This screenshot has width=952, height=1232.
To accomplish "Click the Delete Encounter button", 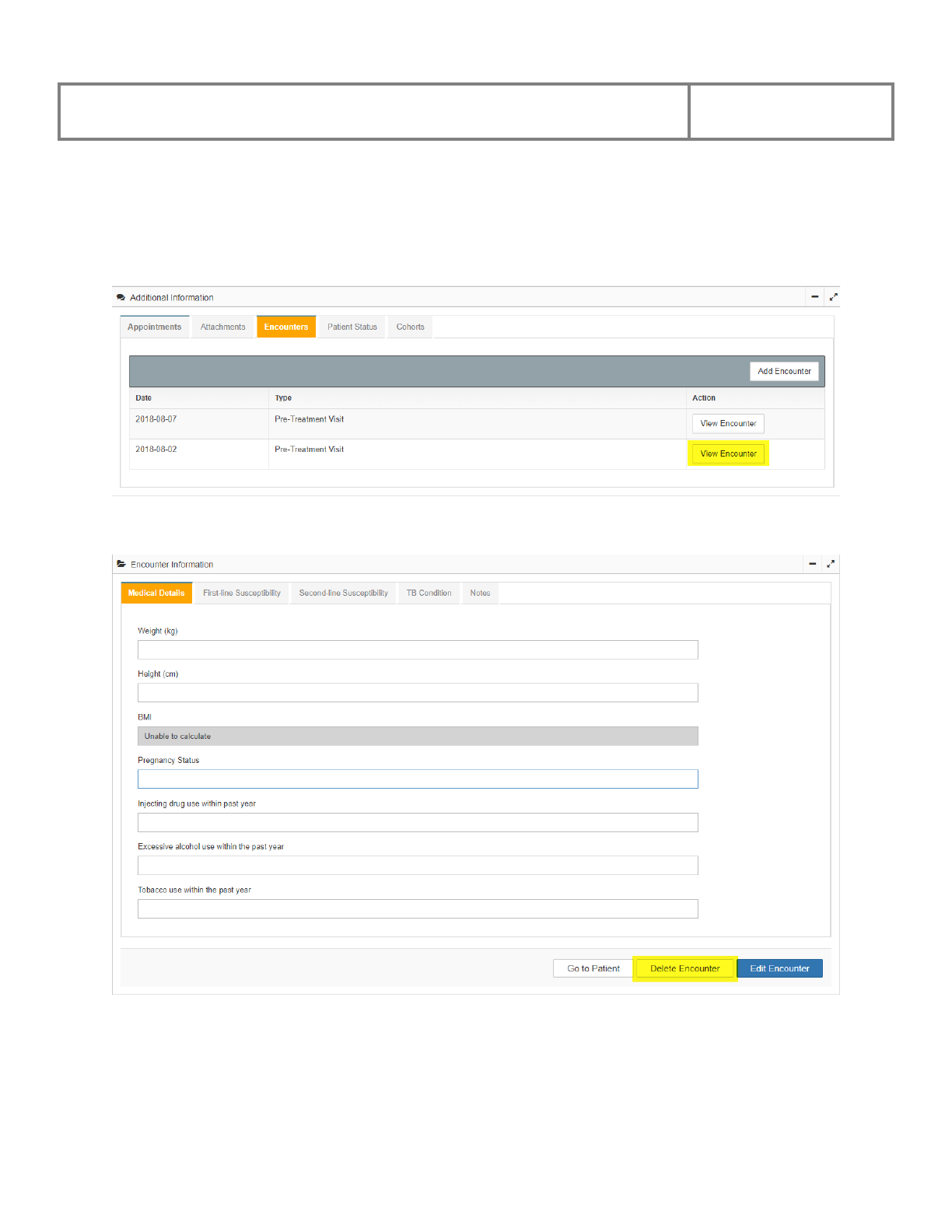I will (685, 968).
